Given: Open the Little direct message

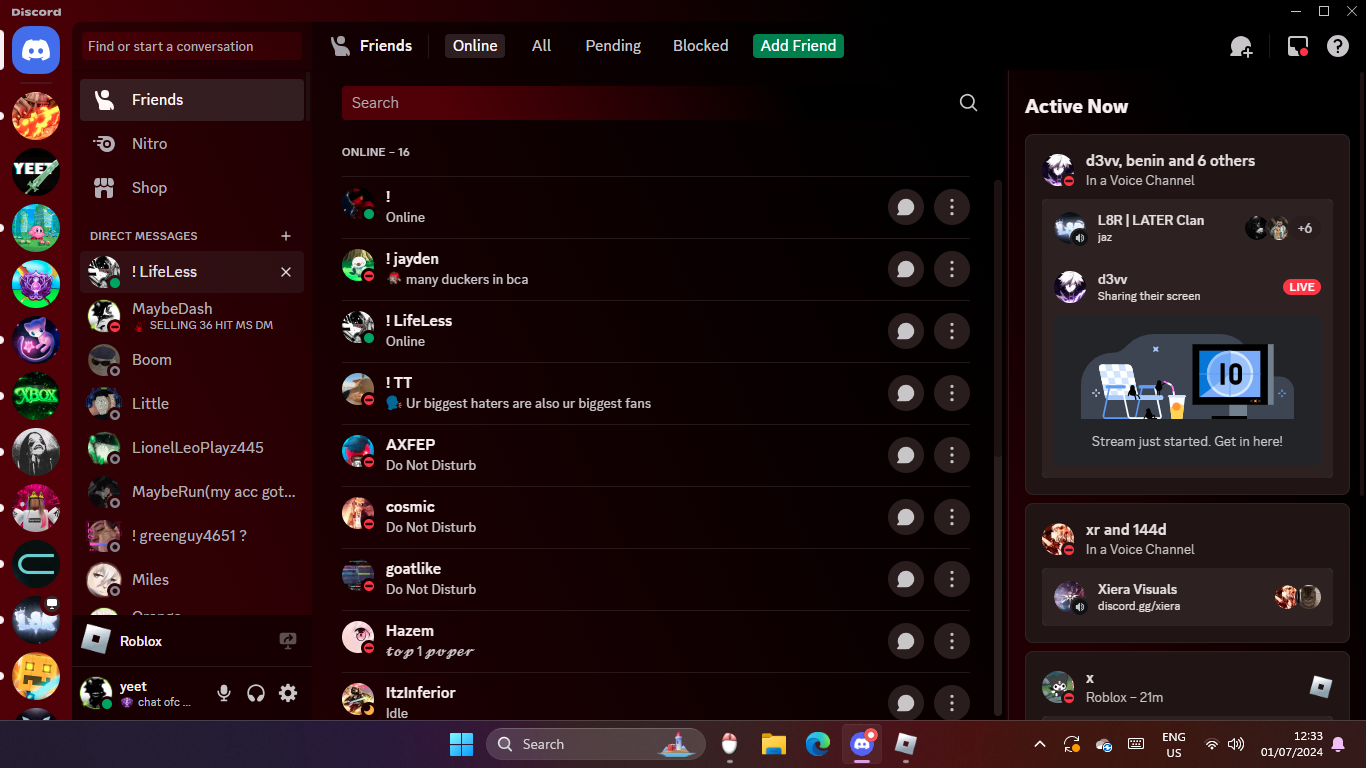Looking at the screenshot, I should click(x=192, y=404).
